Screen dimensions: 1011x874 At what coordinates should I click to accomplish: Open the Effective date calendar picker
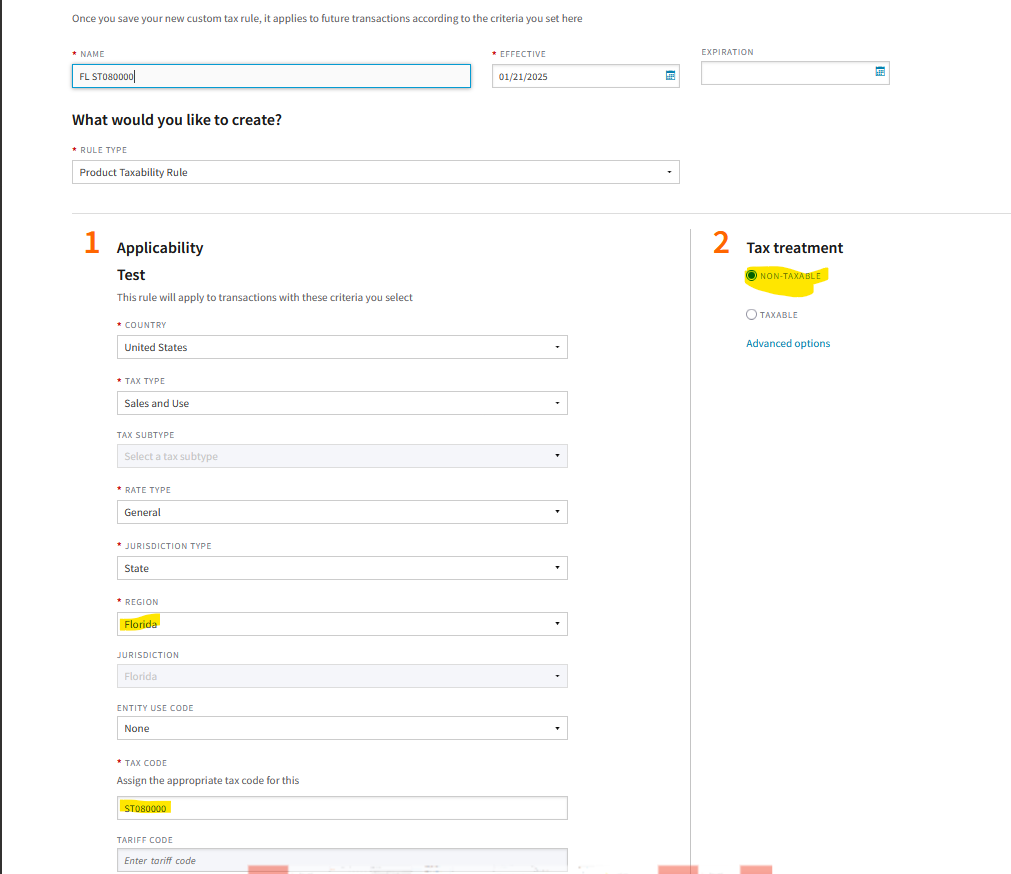pyautogui.click(x=670, y=76)
